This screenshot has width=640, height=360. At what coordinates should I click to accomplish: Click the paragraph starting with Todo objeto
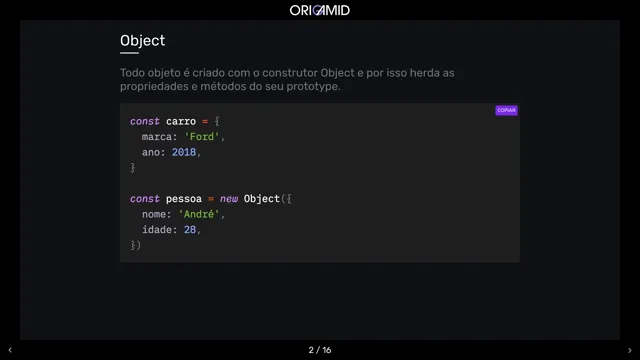[287, 80]
